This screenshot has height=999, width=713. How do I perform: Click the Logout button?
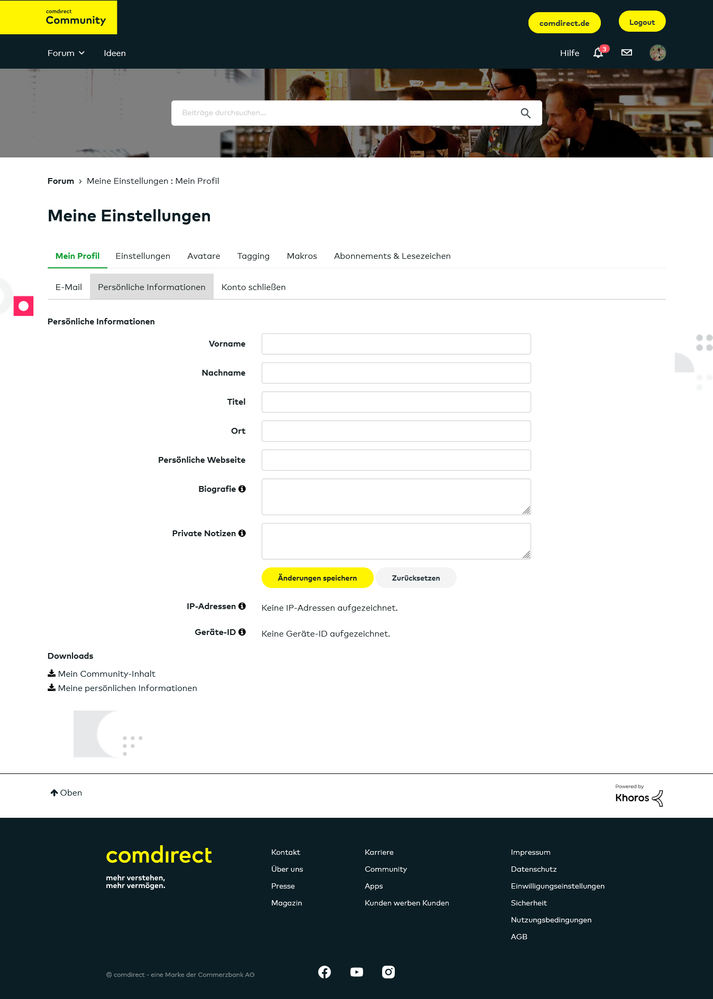coord(642,22)
